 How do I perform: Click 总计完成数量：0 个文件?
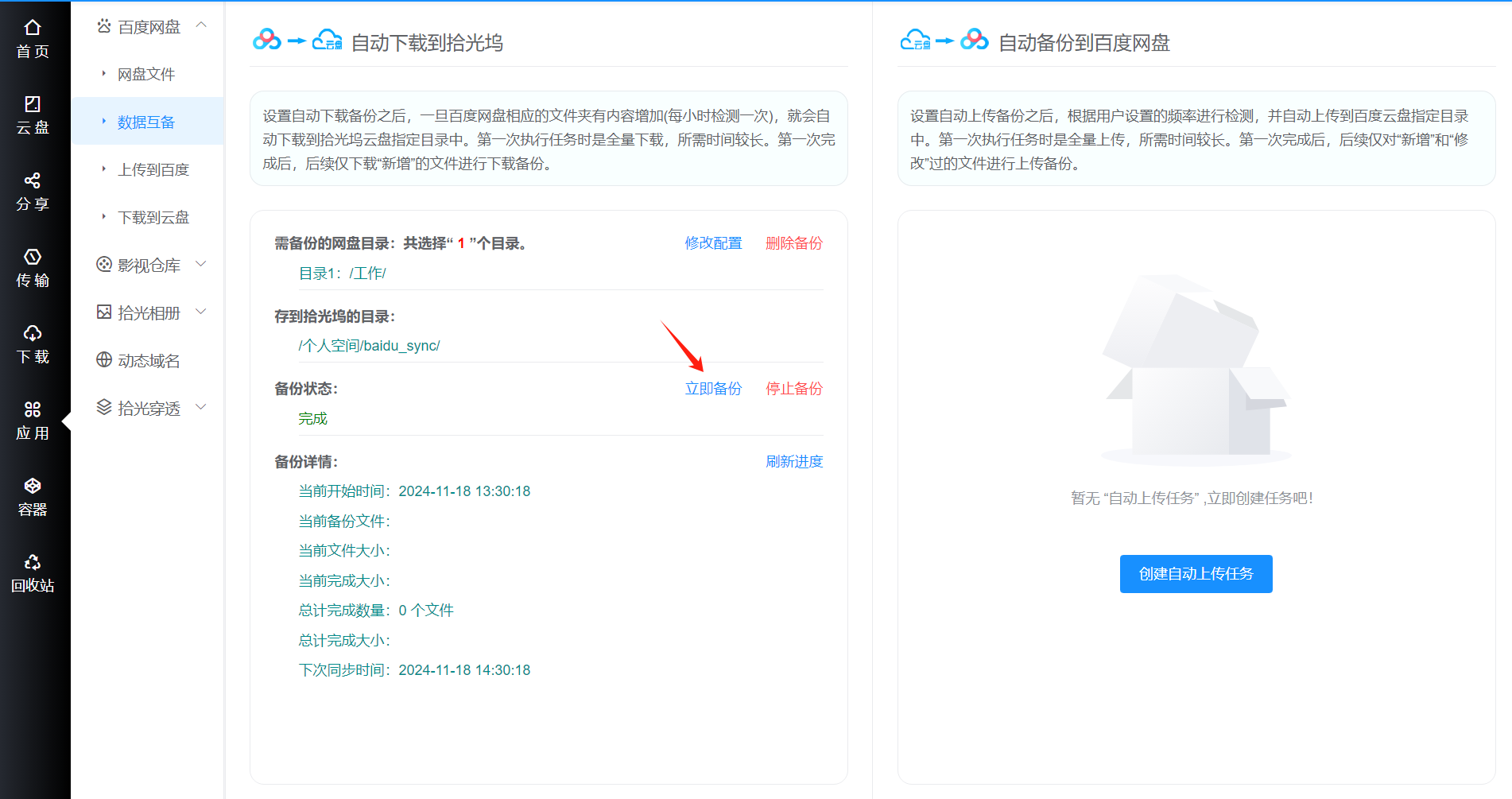click(x=376, y=611)
